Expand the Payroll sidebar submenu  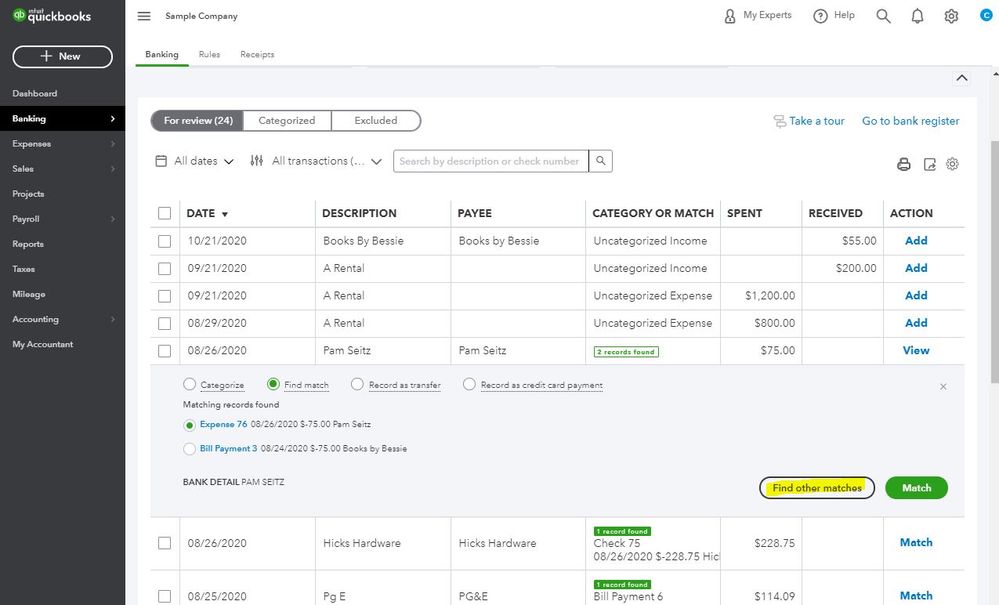(x=113, y=219)
